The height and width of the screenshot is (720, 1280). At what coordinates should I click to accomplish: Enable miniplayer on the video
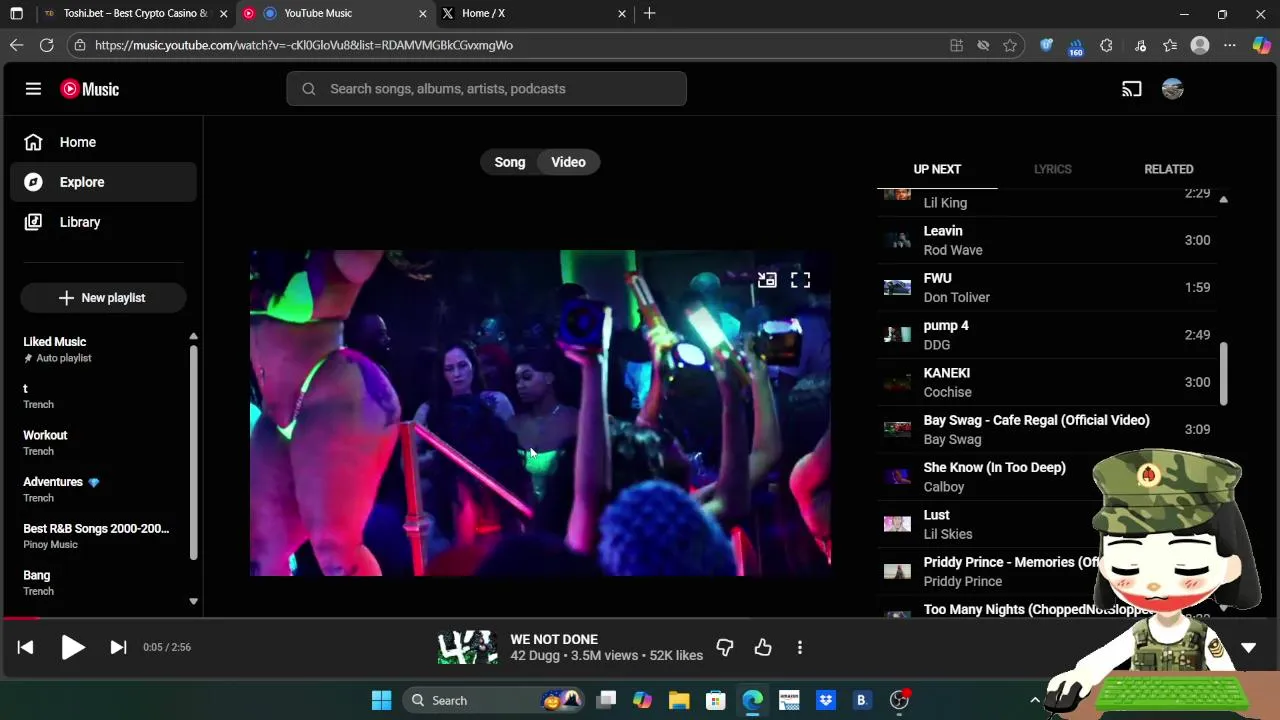(x=767, y=280)
